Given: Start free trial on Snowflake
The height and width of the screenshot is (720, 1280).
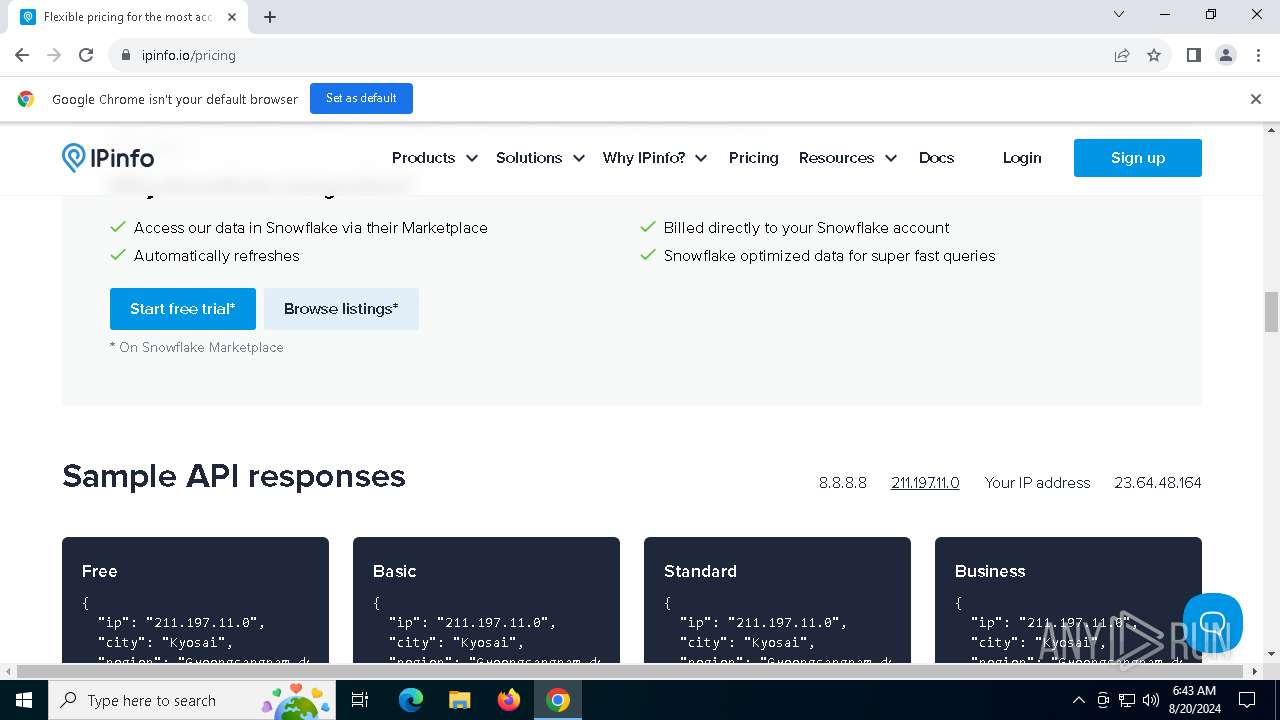Looking at the screenshot, I should (x=183, y=309).
